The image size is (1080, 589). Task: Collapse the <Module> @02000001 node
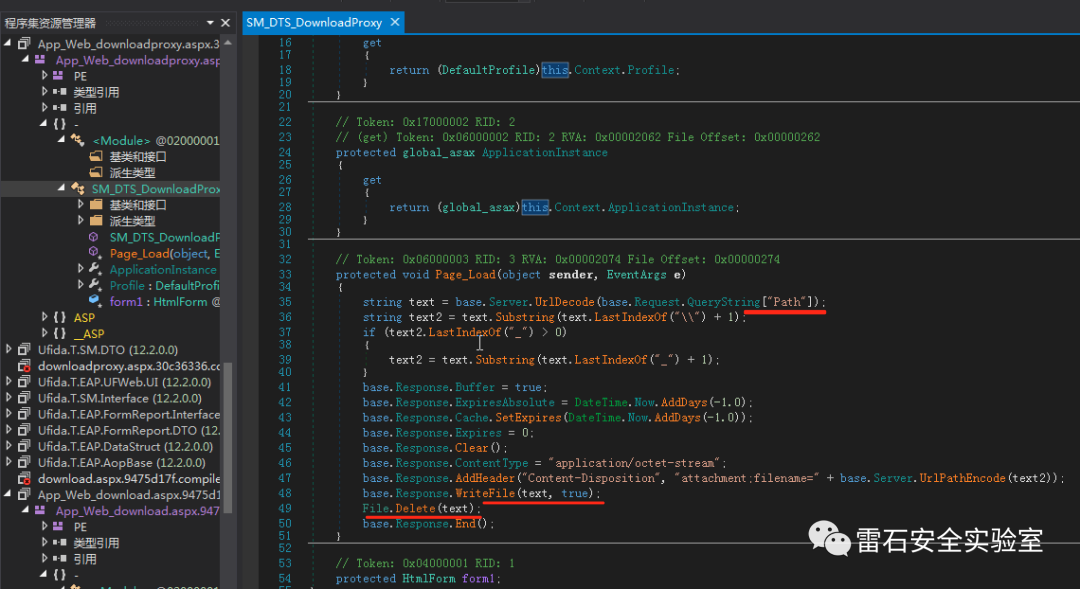tap(61, 139)
